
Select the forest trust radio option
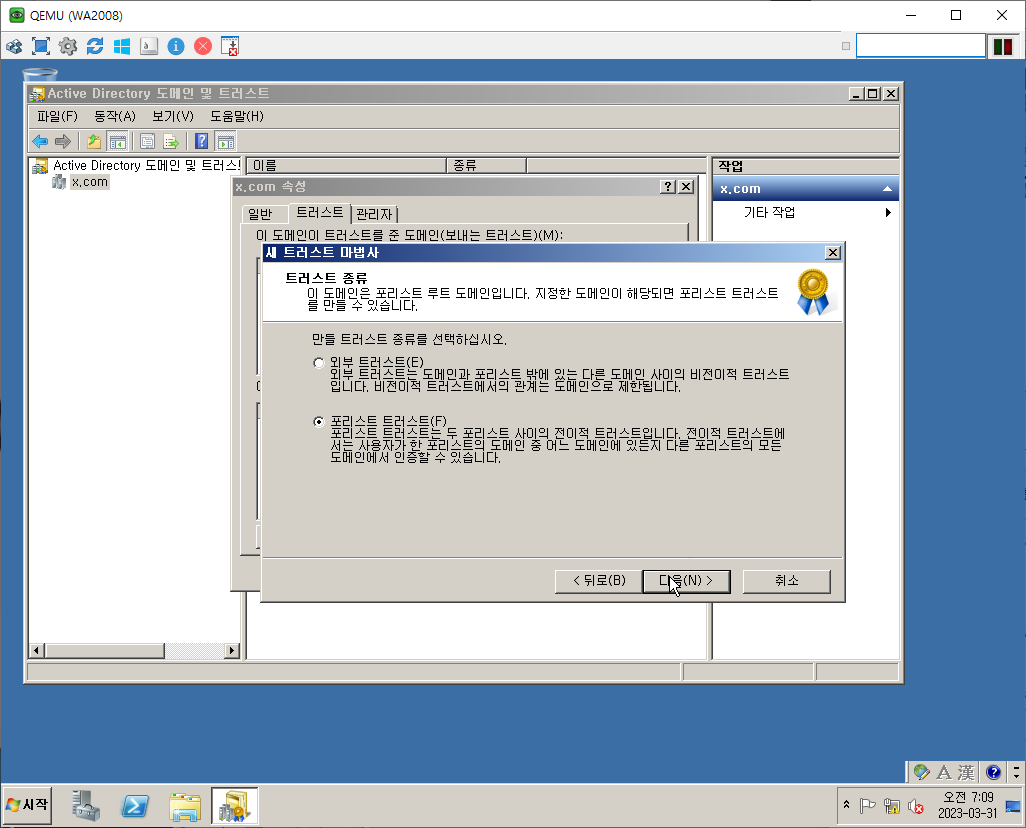pyautogui.click(x=319, y=422)
